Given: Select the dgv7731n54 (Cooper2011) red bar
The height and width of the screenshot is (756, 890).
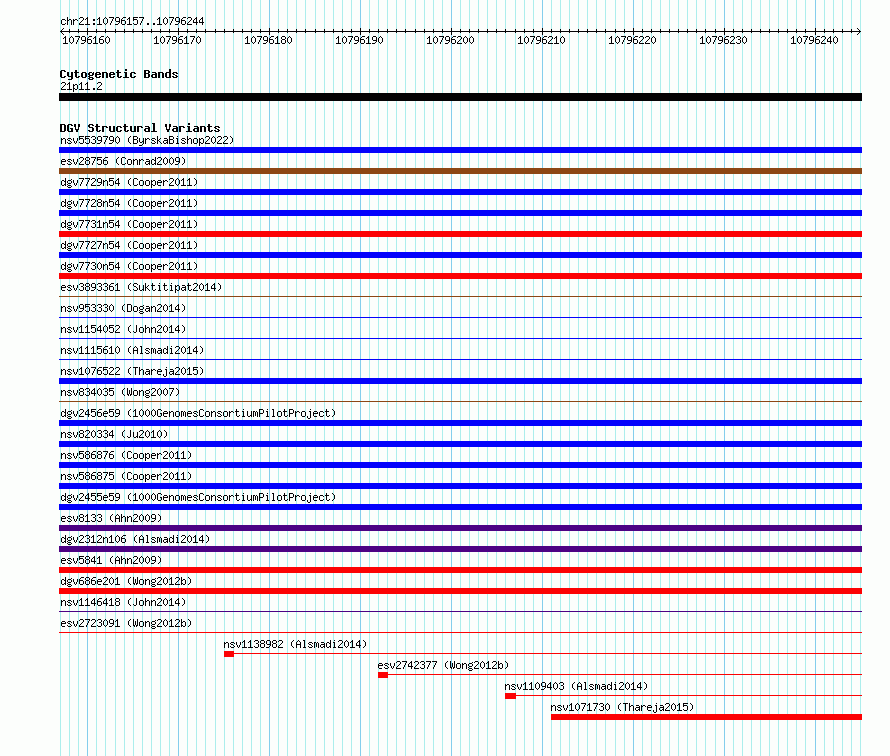Looking at the screenshot, I should 460,234.
